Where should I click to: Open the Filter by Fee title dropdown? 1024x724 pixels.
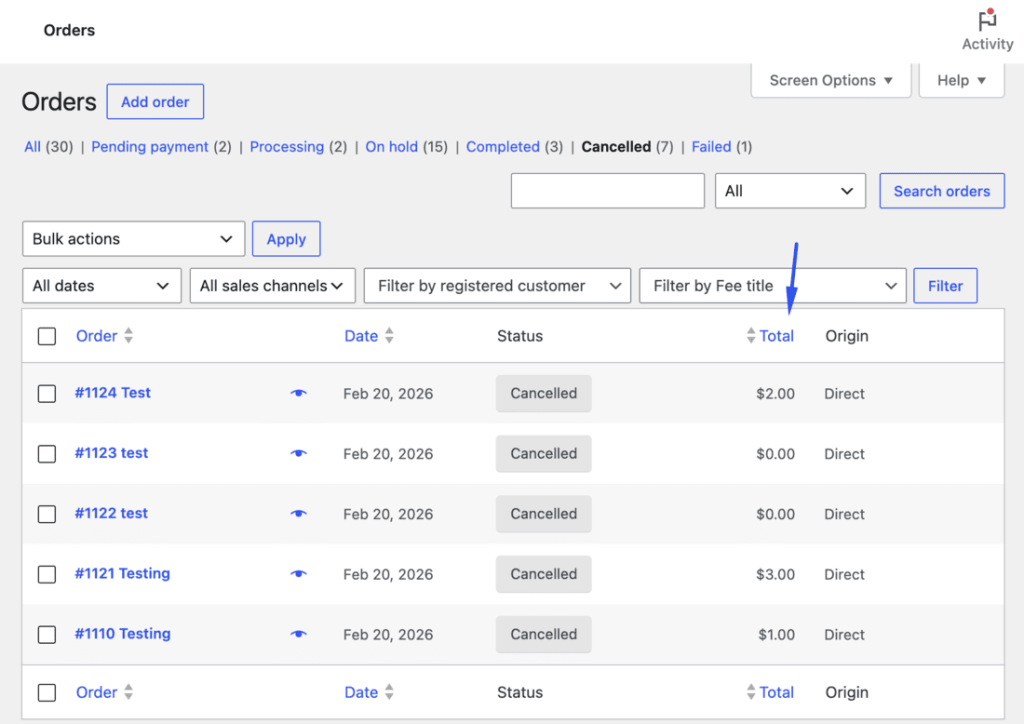pos(773,286)
